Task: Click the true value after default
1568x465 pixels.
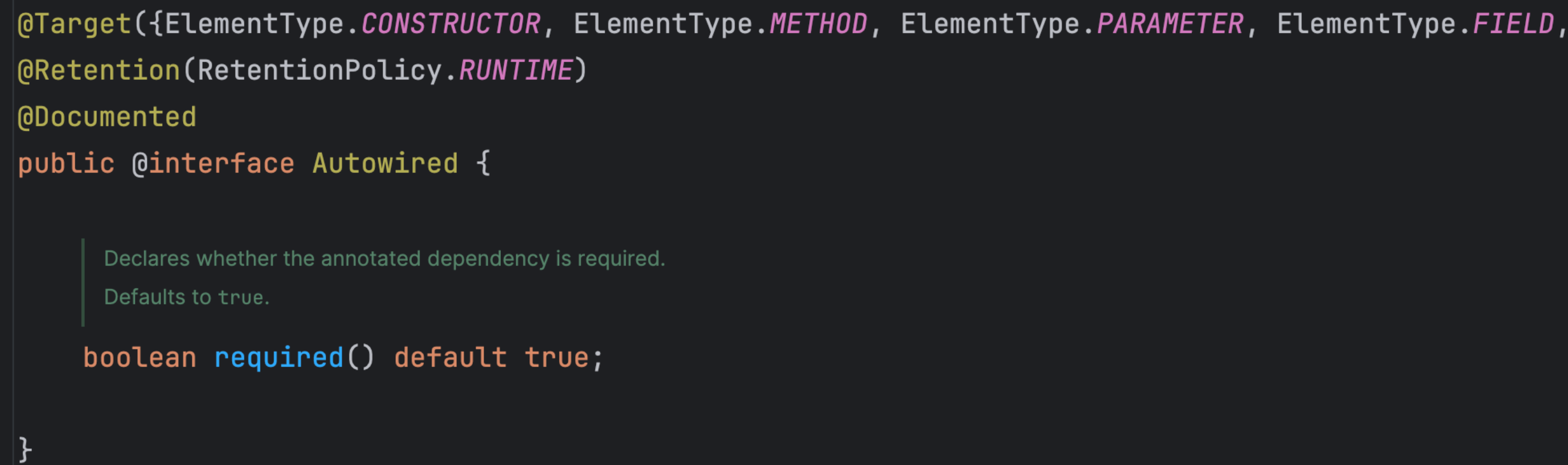Action: click(x=556, y=357)
